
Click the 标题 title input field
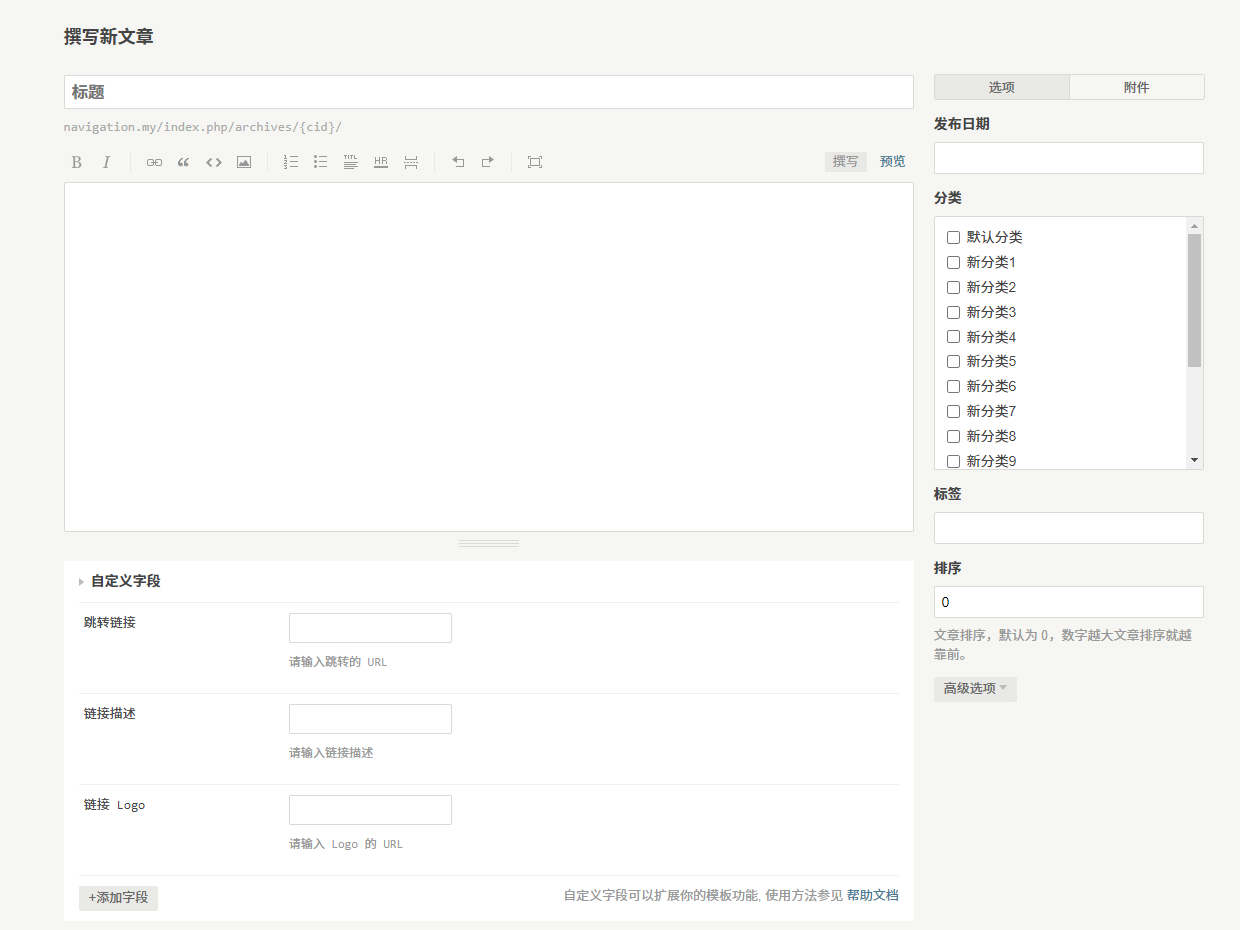coord(488,92)
